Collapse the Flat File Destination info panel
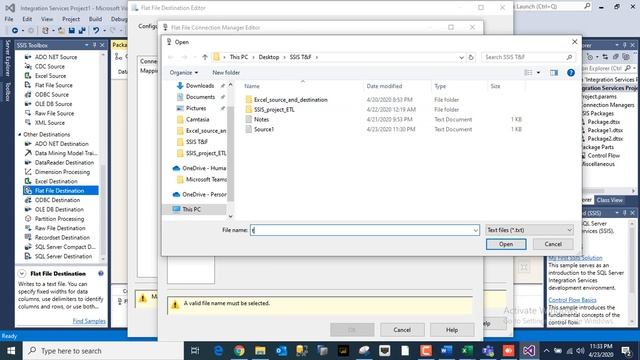Image resolution: width=640 pixels, height=360 pixels. point(22,273)
